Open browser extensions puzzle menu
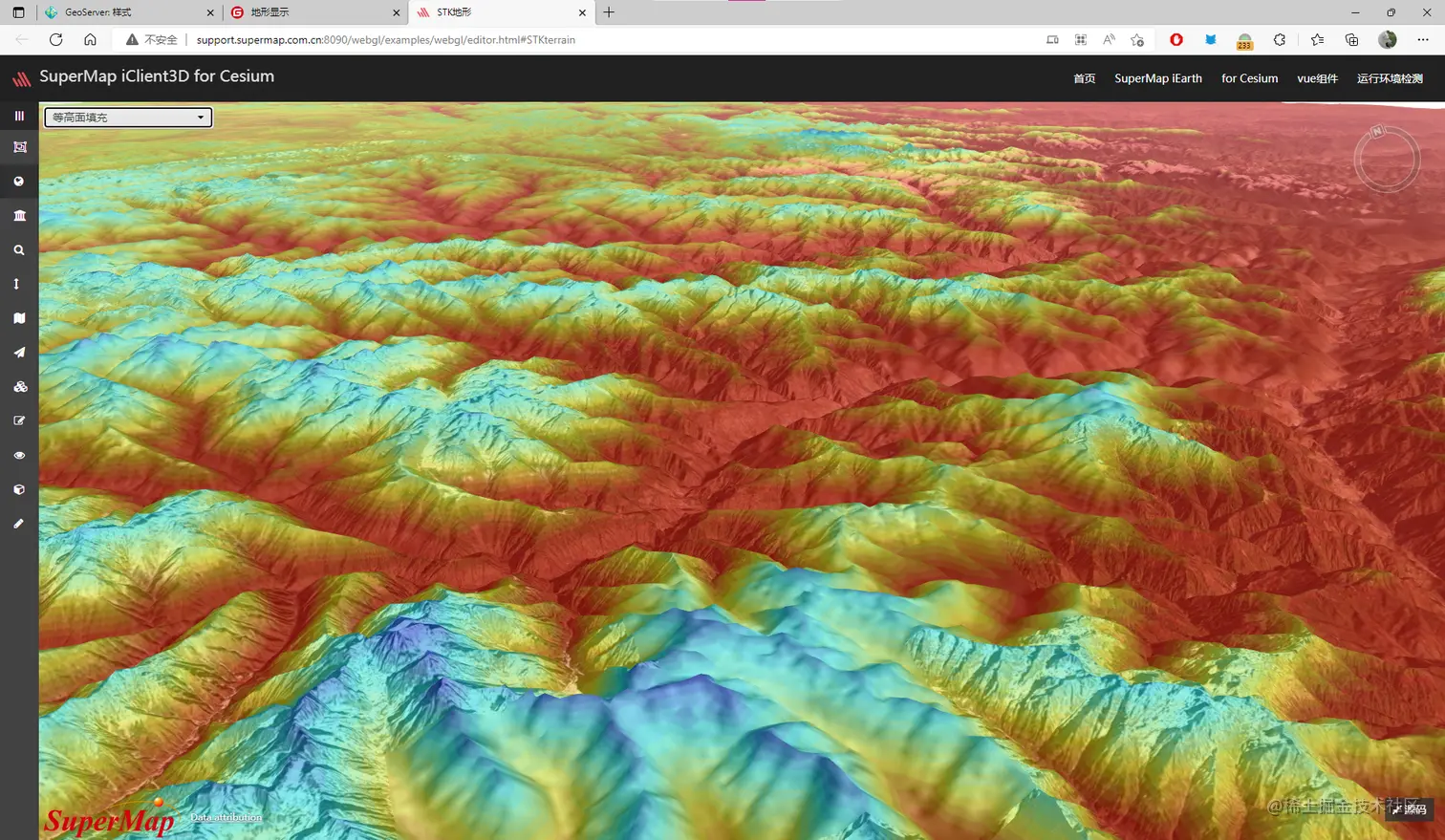 (x=1280, y=40)
